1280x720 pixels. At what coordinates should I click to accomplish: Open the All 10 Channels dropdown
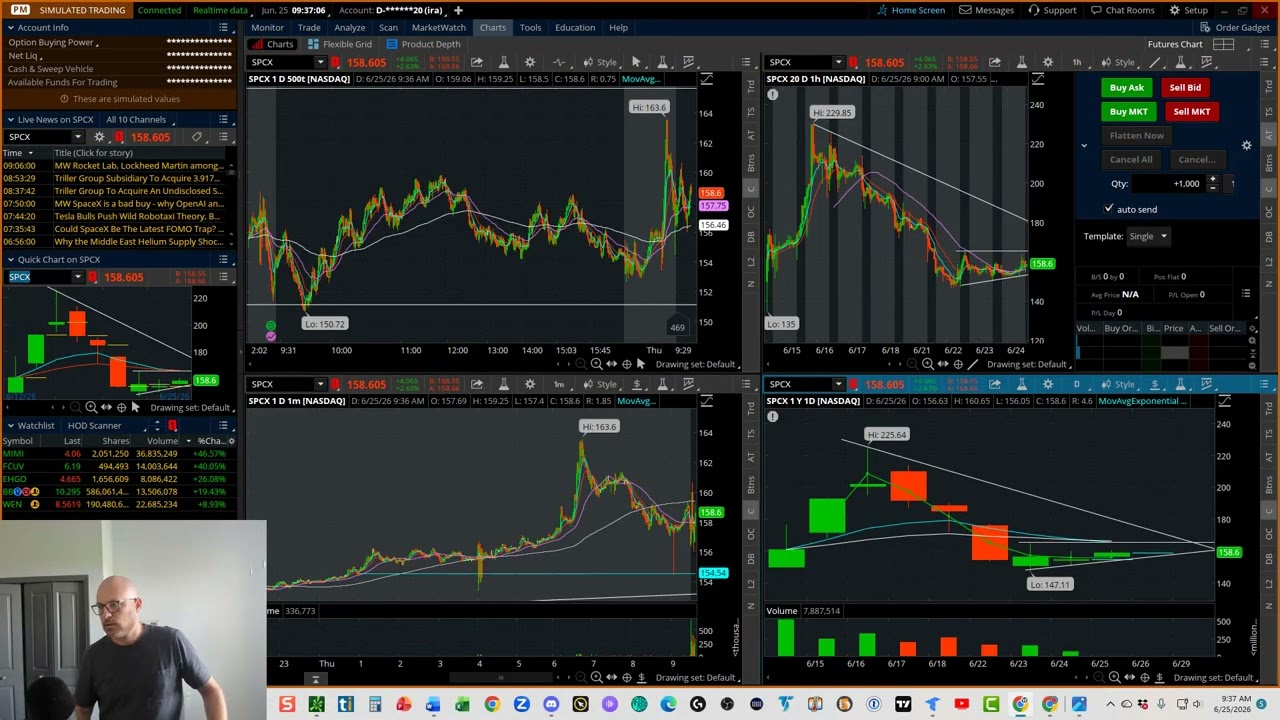(x=137, y=119)
